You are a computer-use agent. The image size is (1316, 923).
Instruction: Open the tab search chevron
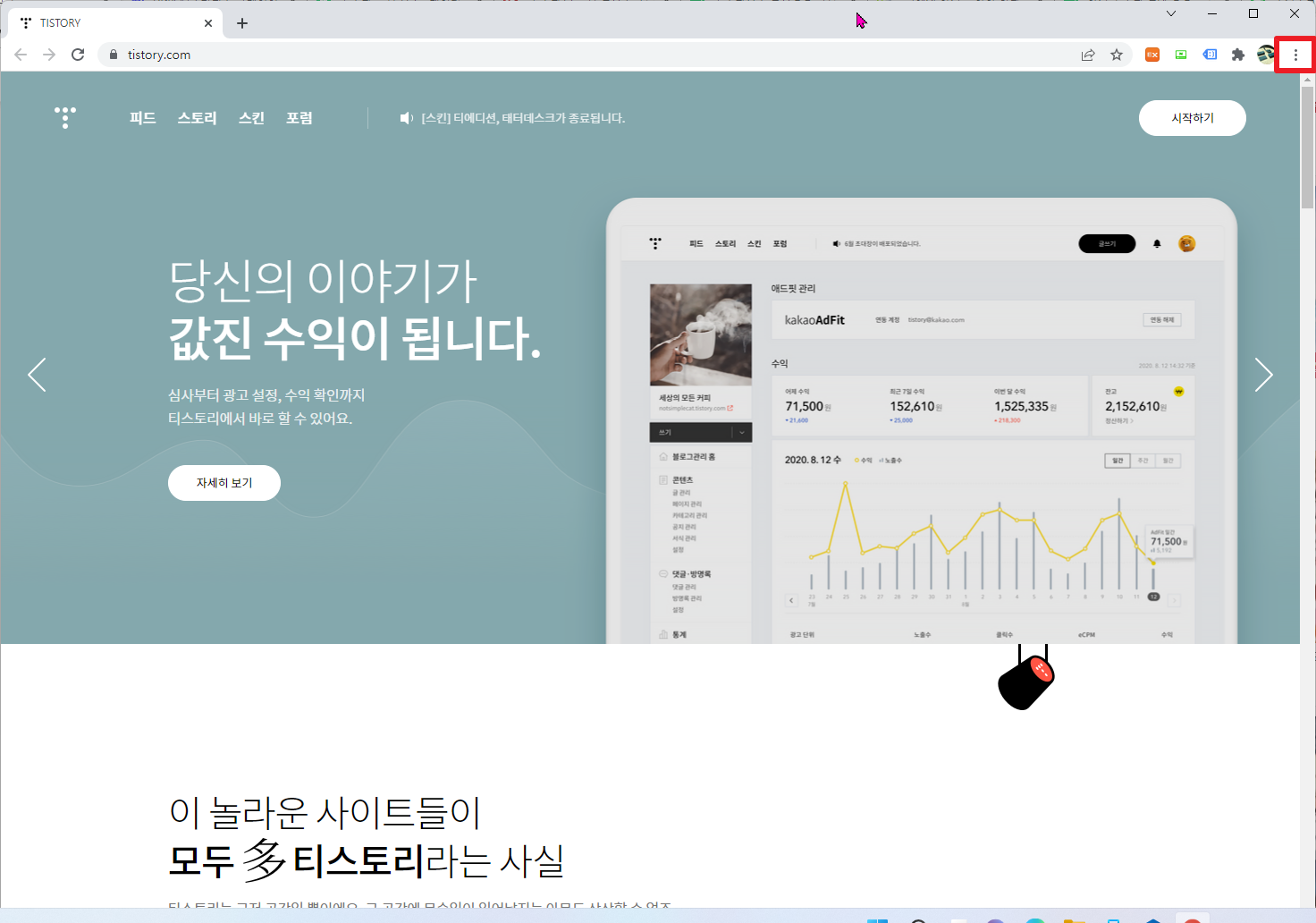(x=1171, y=13)
